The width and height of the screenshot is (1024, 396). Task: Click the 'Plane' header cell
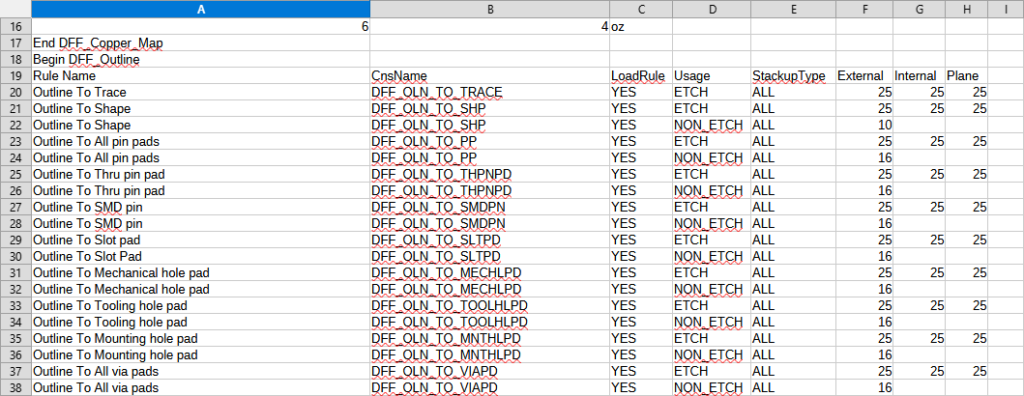pyautogui.click(x=967, y=76)
